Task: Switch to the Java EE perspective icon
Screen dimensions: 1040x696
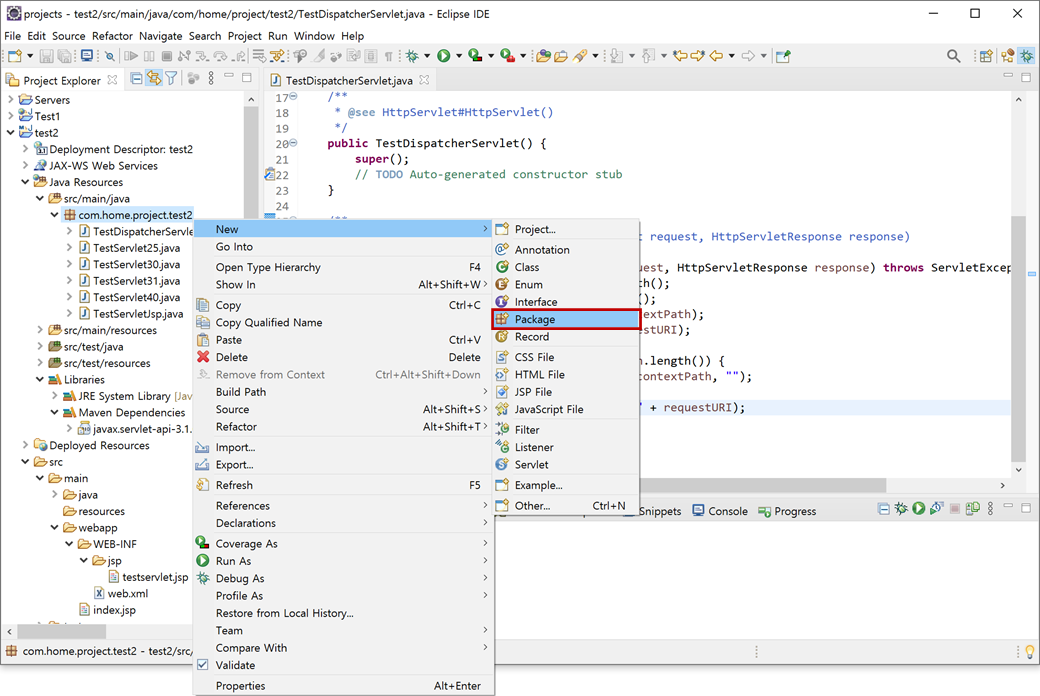Action: coord(1008,56)
